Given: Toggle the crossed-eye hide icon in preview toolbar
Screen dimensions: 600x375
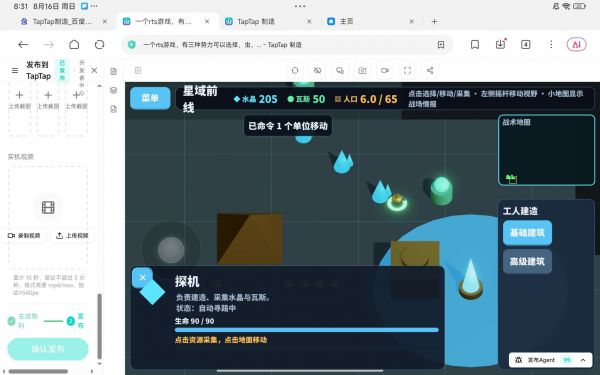Looking at the screenshot, I should point(317,70).
